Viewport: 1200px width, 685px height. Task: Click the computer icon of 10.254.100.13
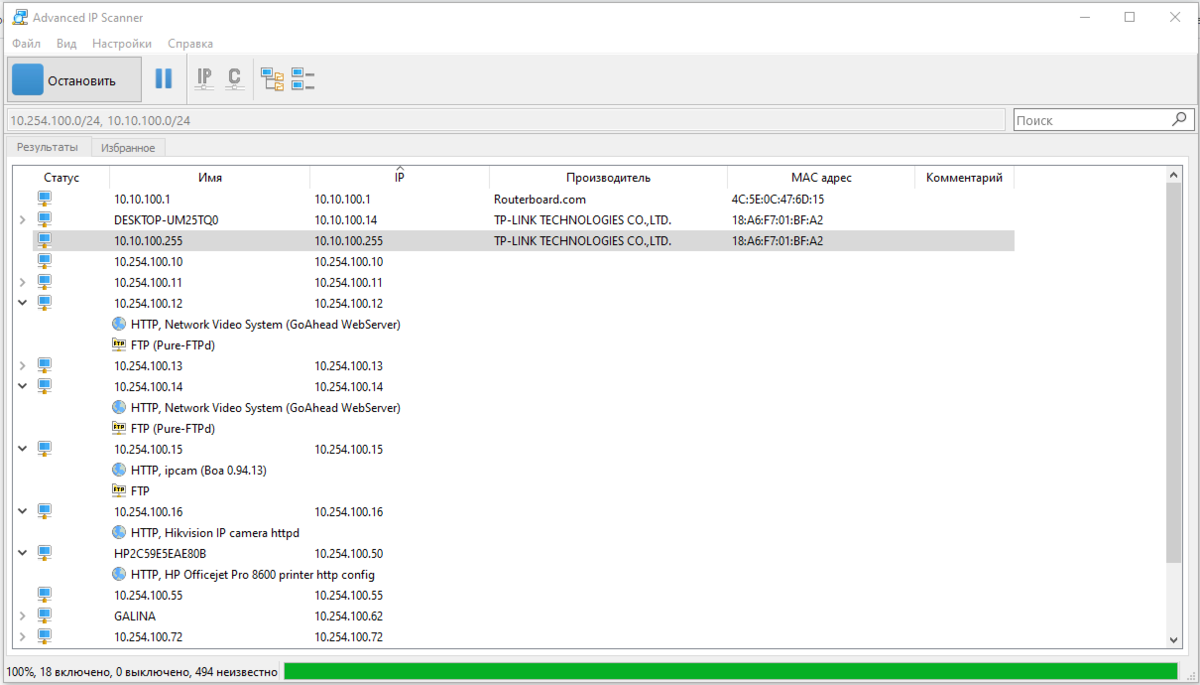point(44,365)
